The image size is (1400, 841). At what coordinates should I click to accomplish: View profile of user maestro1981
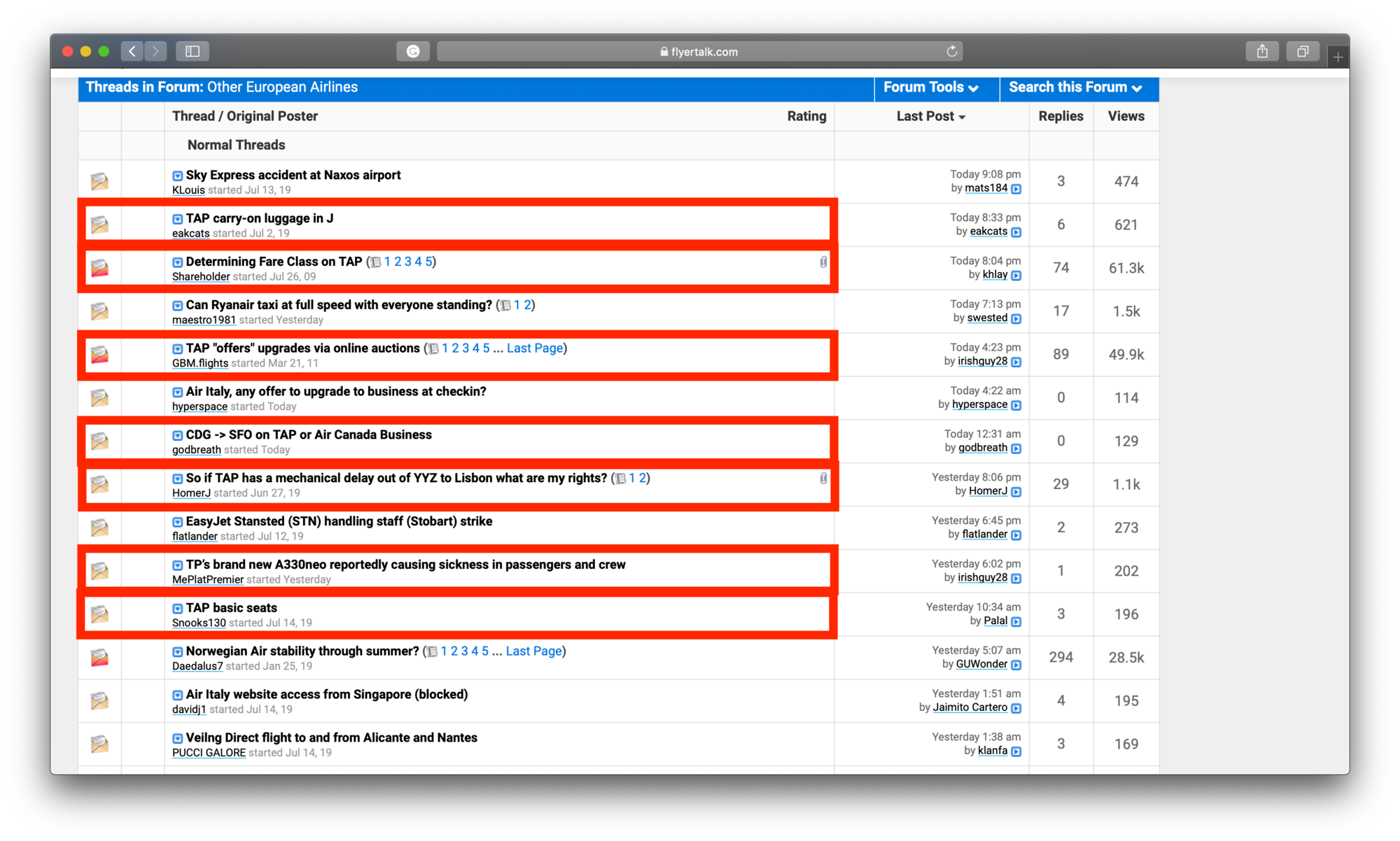pyautogui.click(x=204, y=320)
